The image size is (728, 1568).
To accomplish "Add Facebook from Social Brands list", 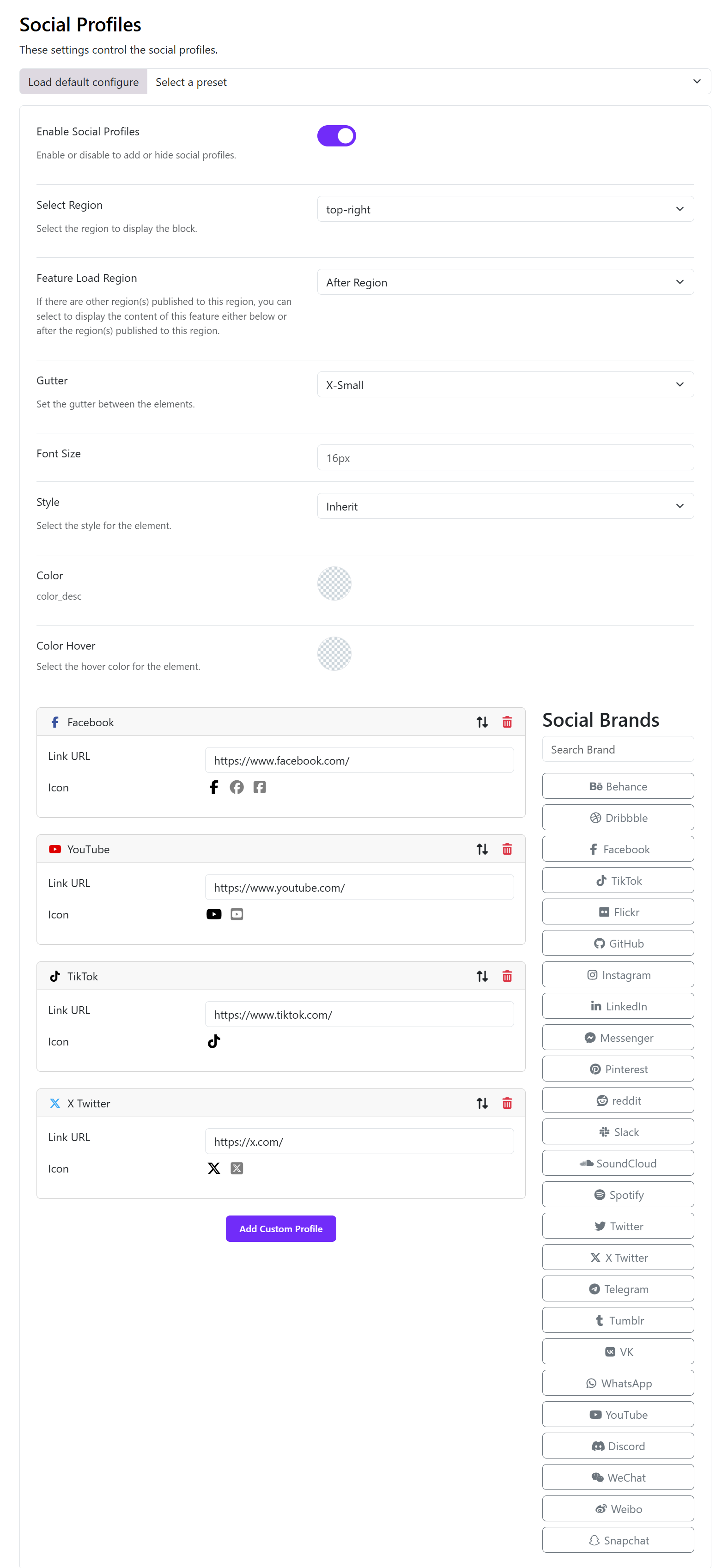I will coord(618,849).
